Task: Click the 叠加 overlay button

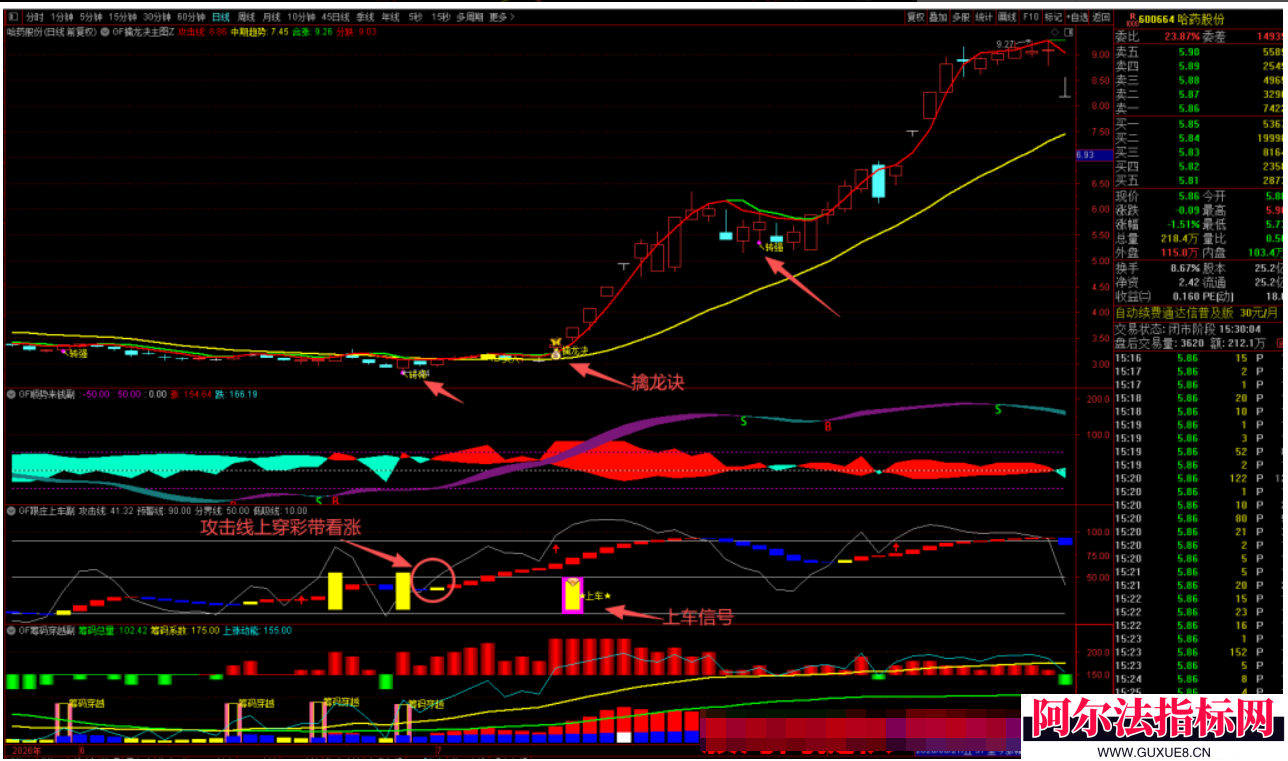Action: [x=938, y=17]
